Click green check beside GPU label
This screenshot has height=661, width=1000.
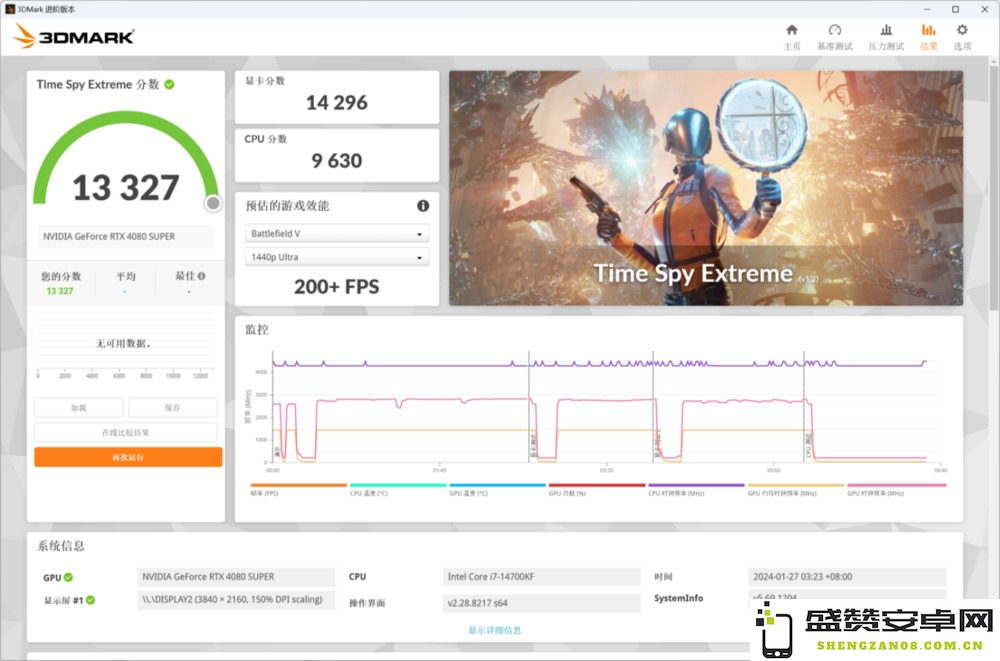pos(68,577)
